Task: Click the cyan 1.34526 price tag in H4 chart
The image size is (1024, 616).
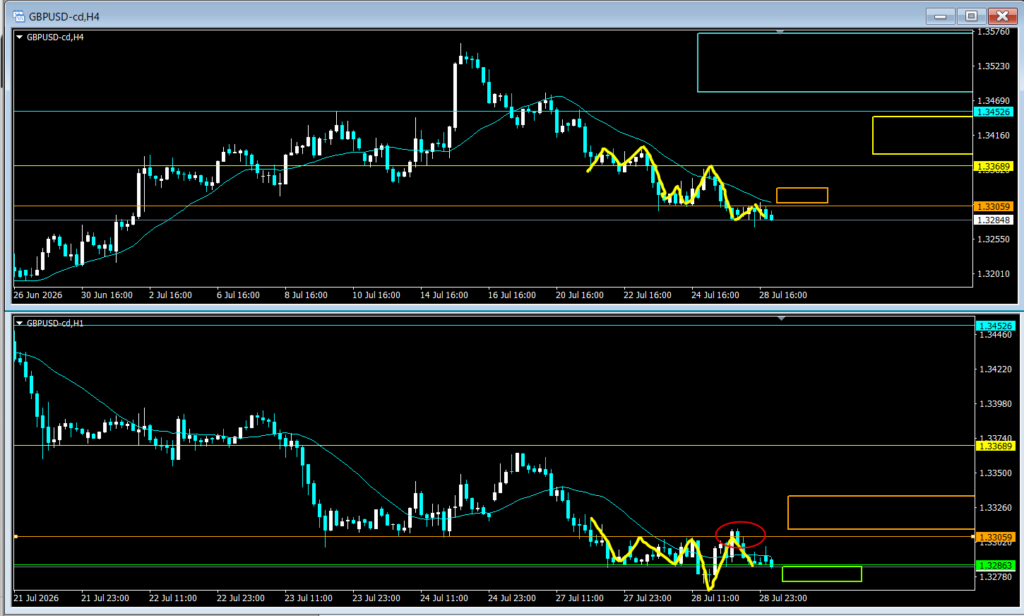Action: point(993,112)
